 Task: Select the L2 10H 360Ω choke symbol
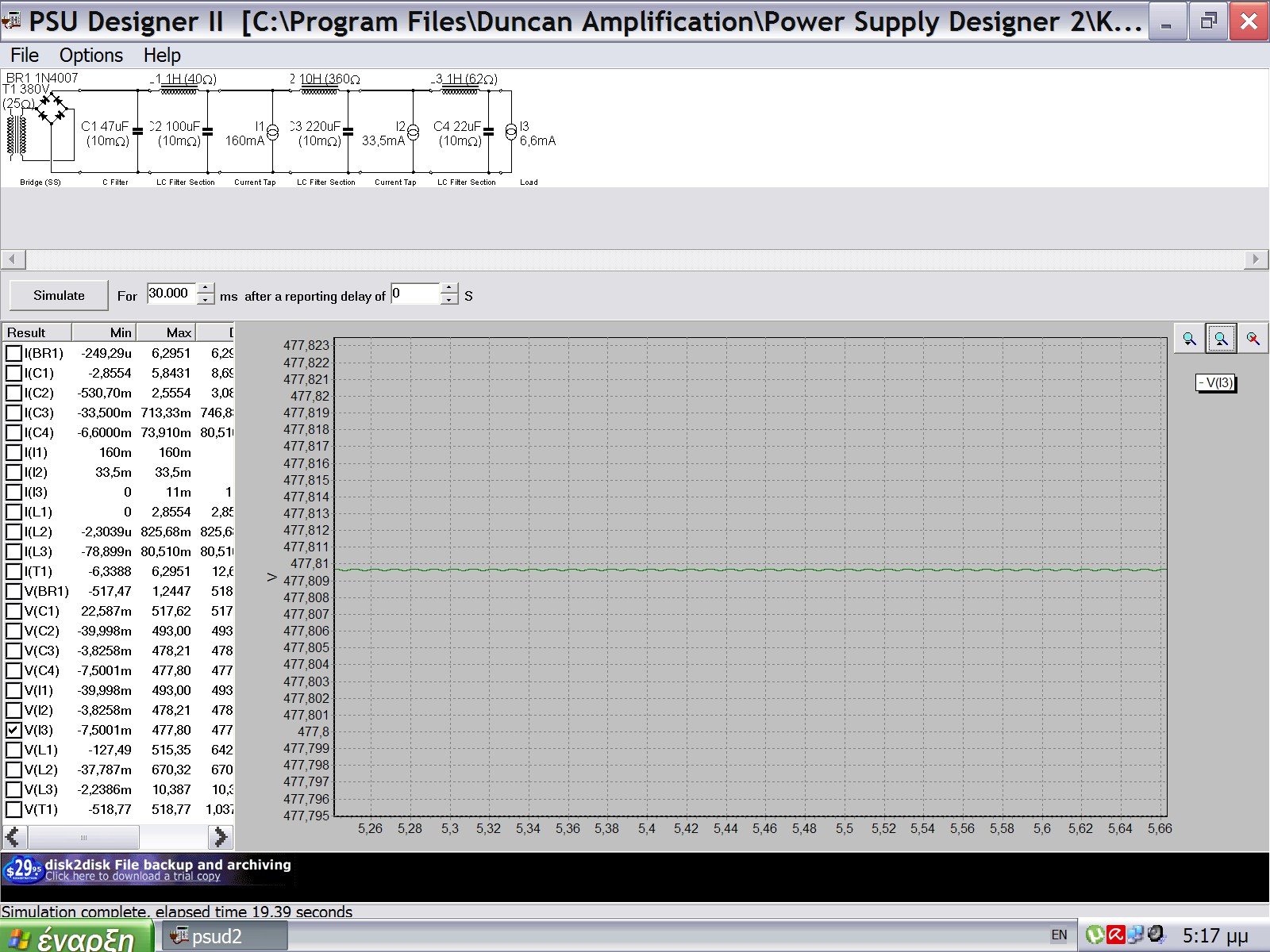pyautogui.click(x=319, y=90)
